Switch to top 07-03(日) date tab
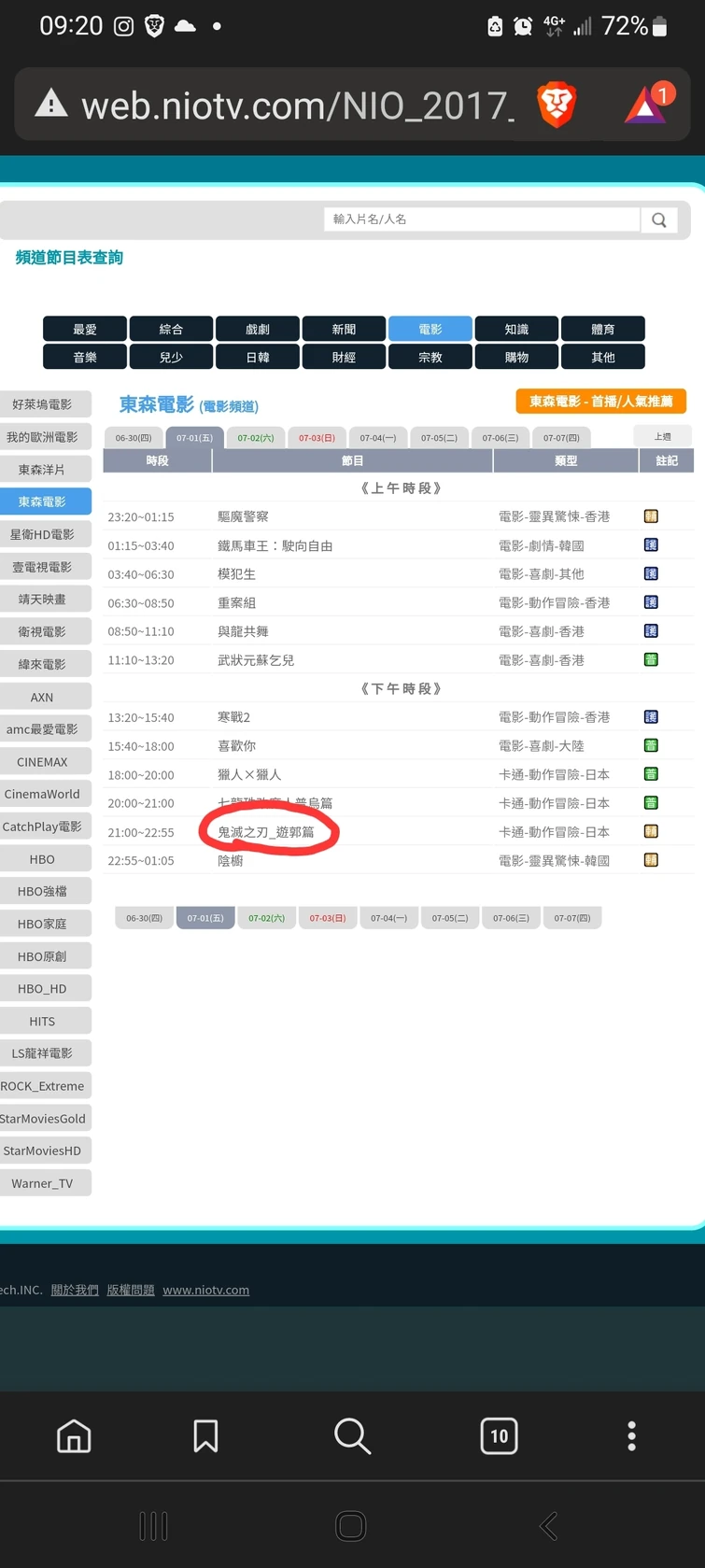 (x=317, y=437)
